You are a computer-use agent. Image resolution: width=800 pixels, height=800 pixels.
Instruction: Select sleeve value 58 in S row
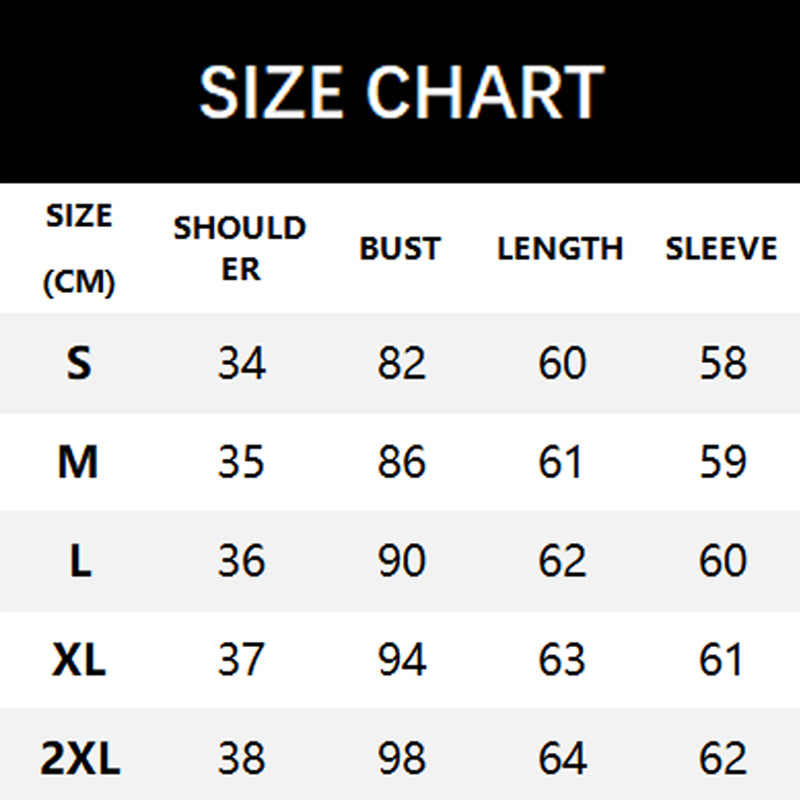coord(722,364)
